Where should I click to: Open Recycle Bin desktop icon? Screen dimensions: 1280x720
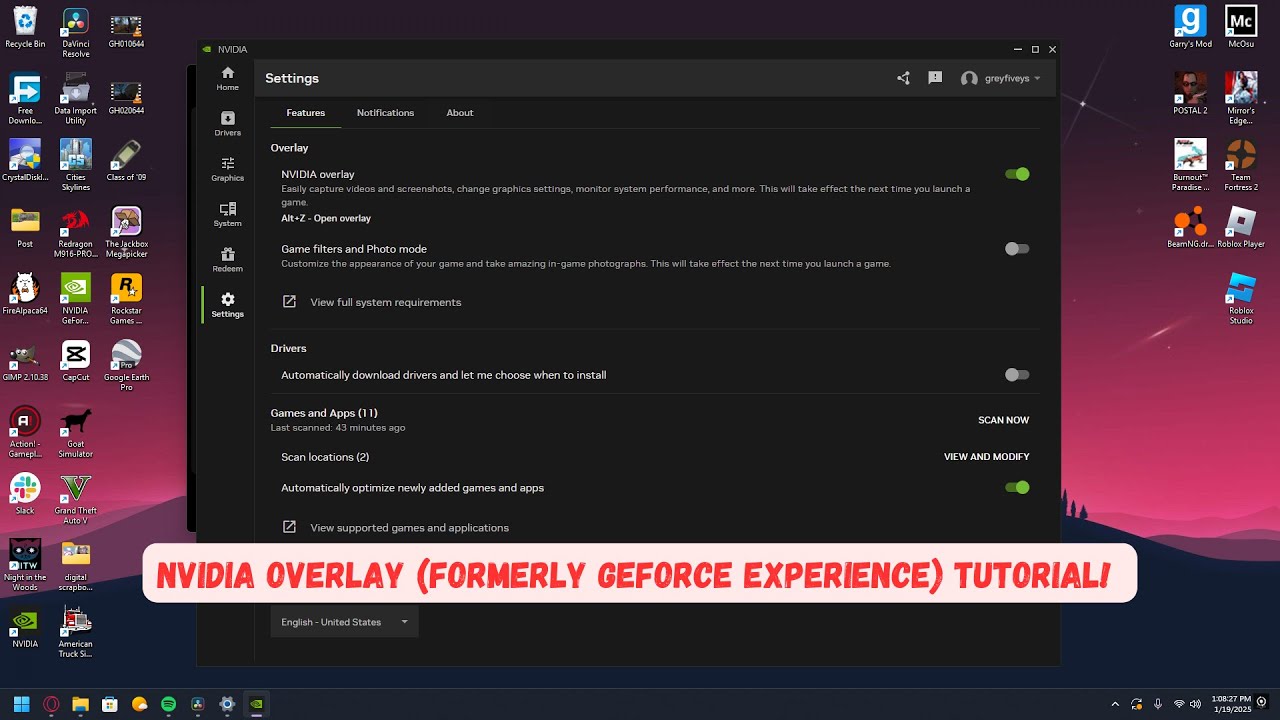(25, 28)
